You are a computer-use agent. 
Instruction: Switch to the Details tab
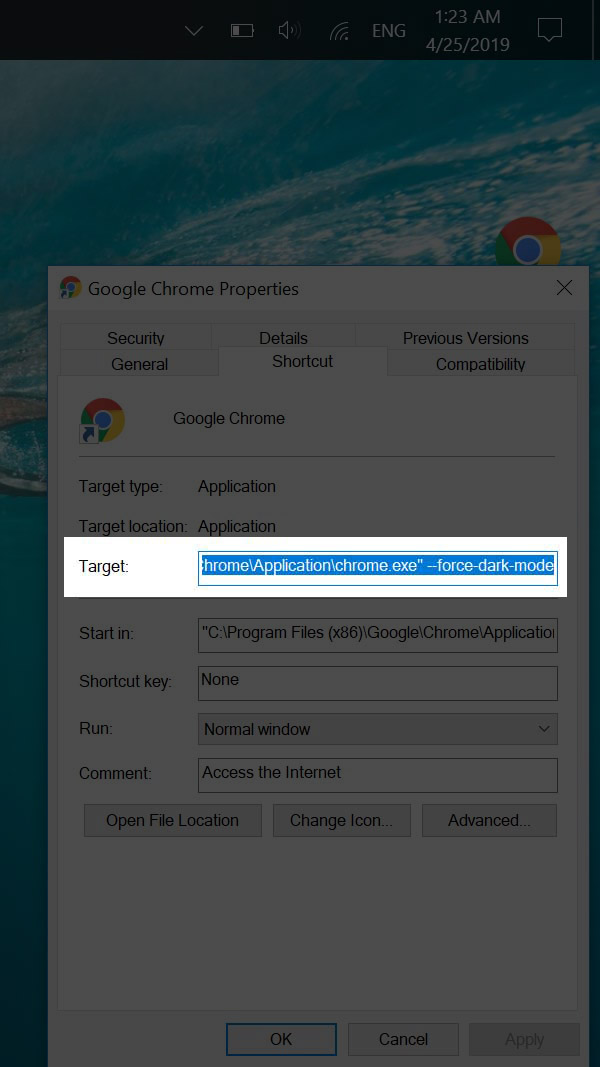pos(283,338)
